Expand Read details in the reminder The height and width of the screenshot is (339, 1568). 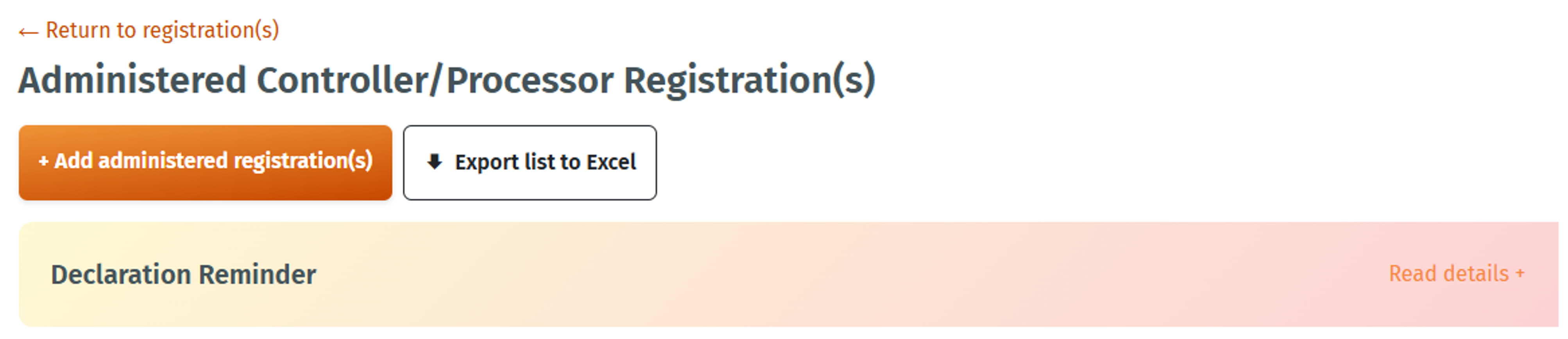click(1455, 274)
